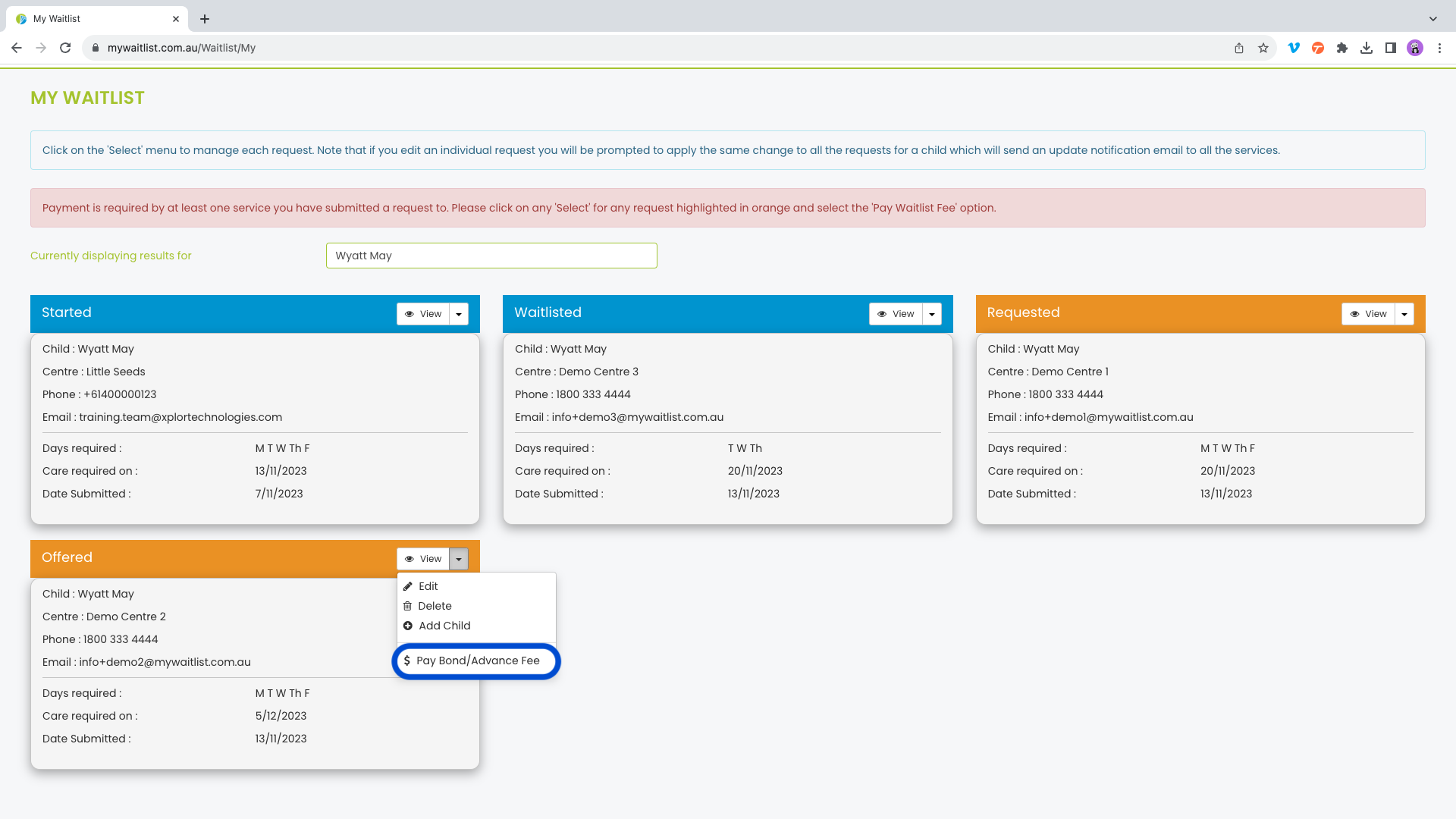Expand the Requested card dropdown arrow

coord(1404,314)
